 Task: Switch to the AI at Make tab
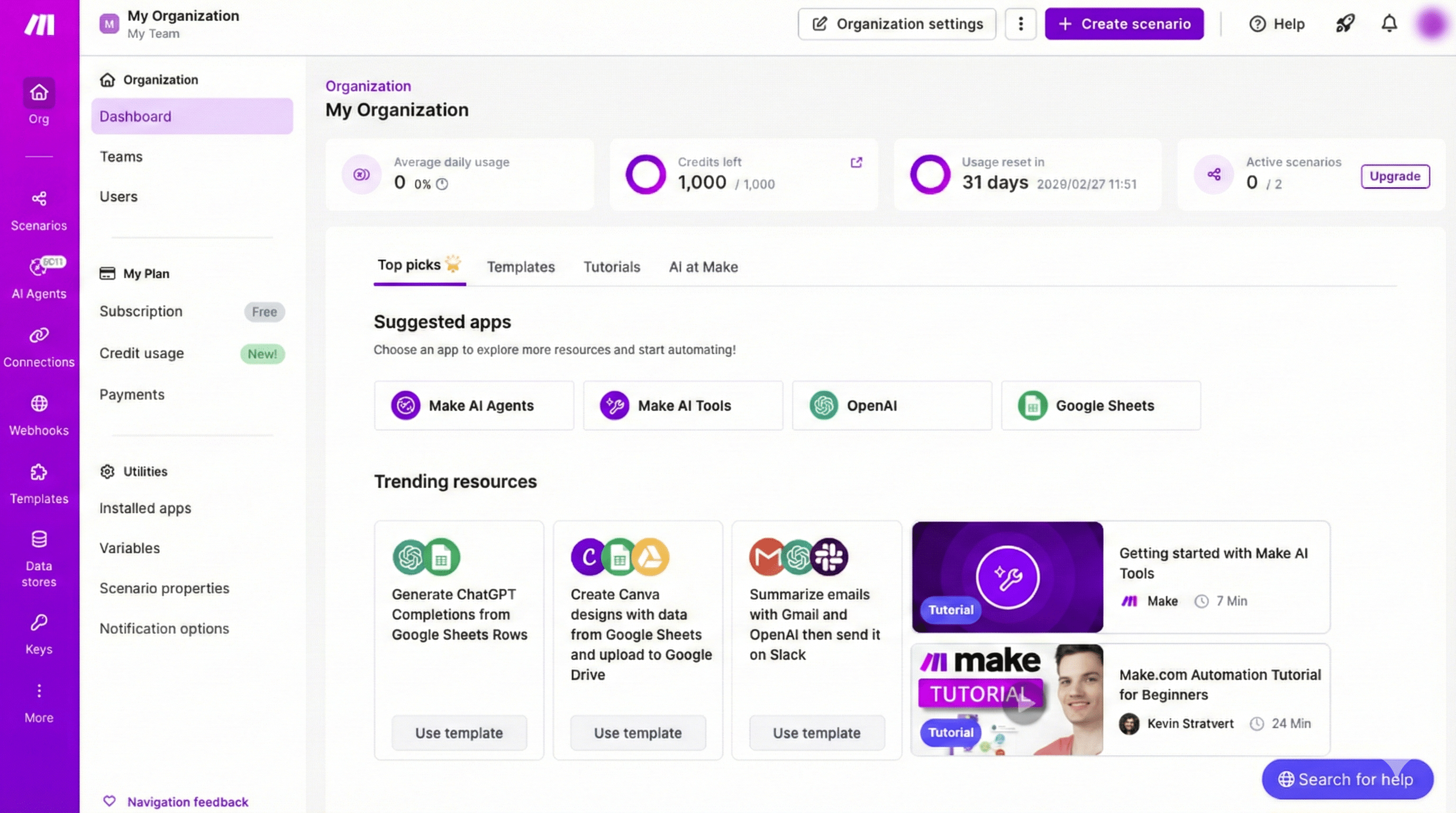coord(703,267)
